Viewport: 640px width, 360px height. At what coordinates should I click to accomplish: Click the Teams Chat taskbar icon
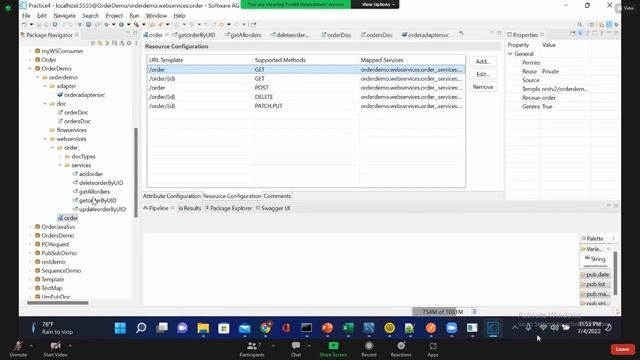[x=182, y=328]
